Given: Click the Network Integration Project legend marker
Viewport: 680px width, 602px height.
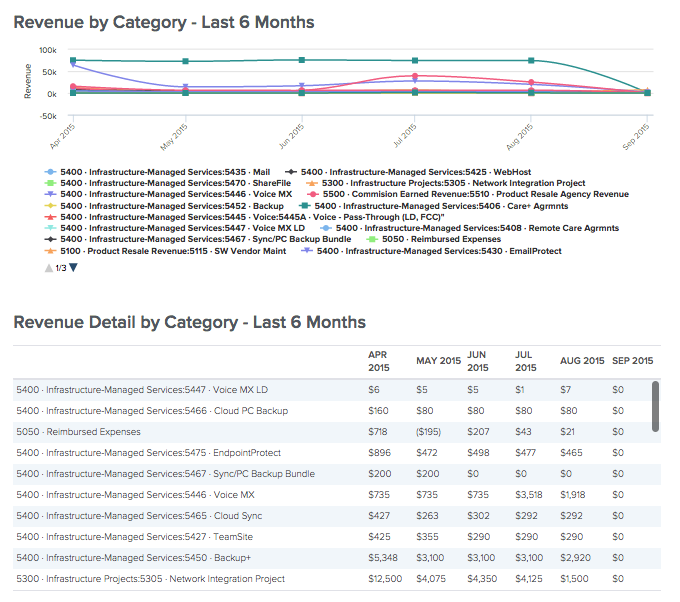Looking at the screenshot, I should click(x=311, y=183).
